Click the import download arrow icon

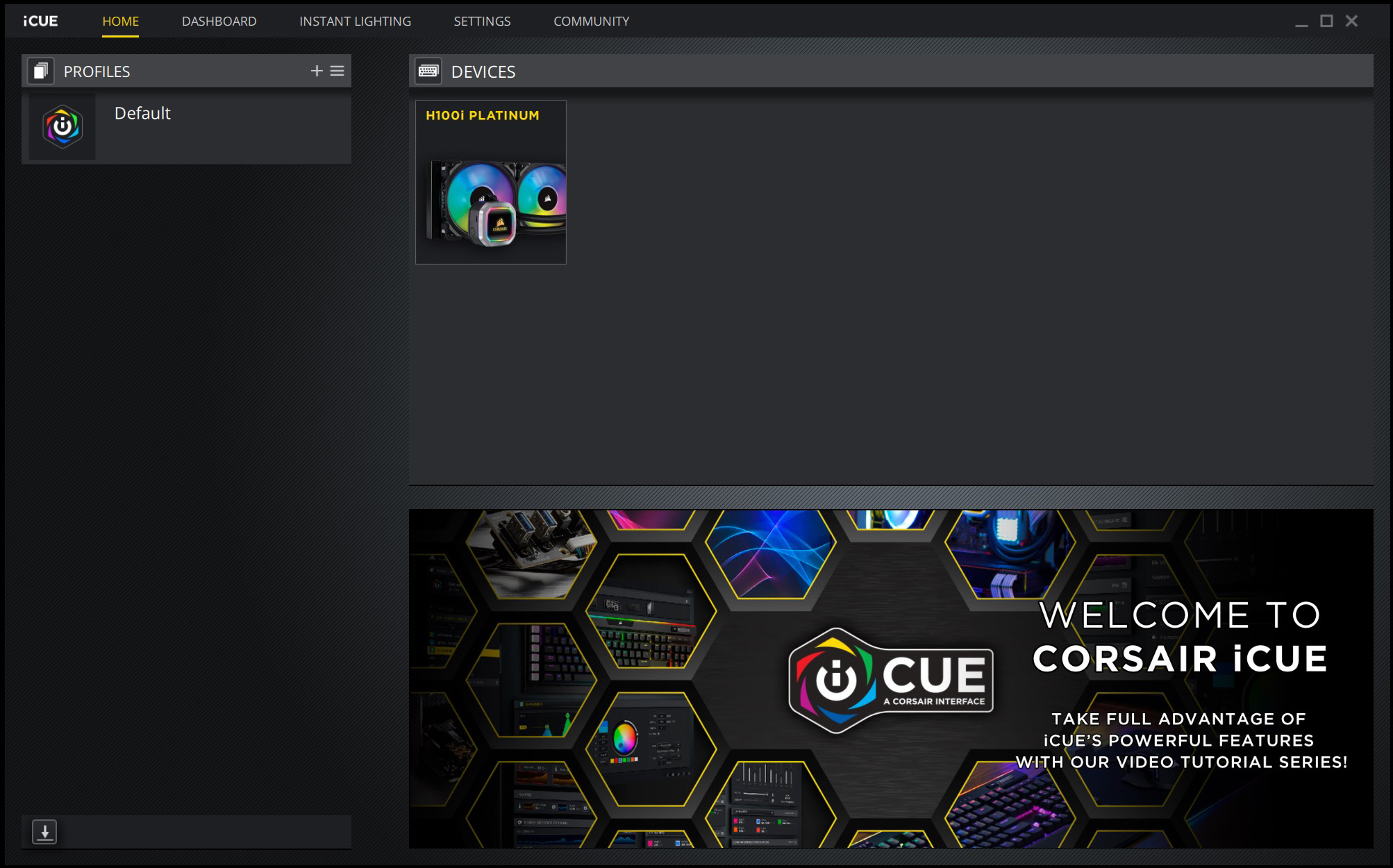pyautogui.click(x=44, y=831)
